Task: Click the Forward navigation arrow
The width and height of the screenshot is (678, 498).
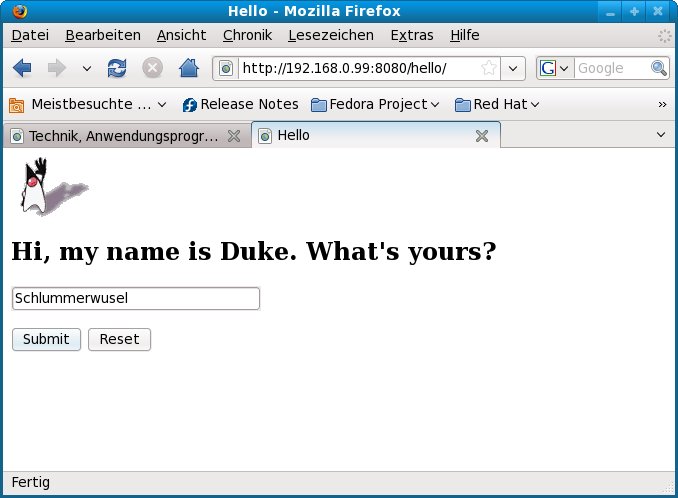Action: coord(56,68)
